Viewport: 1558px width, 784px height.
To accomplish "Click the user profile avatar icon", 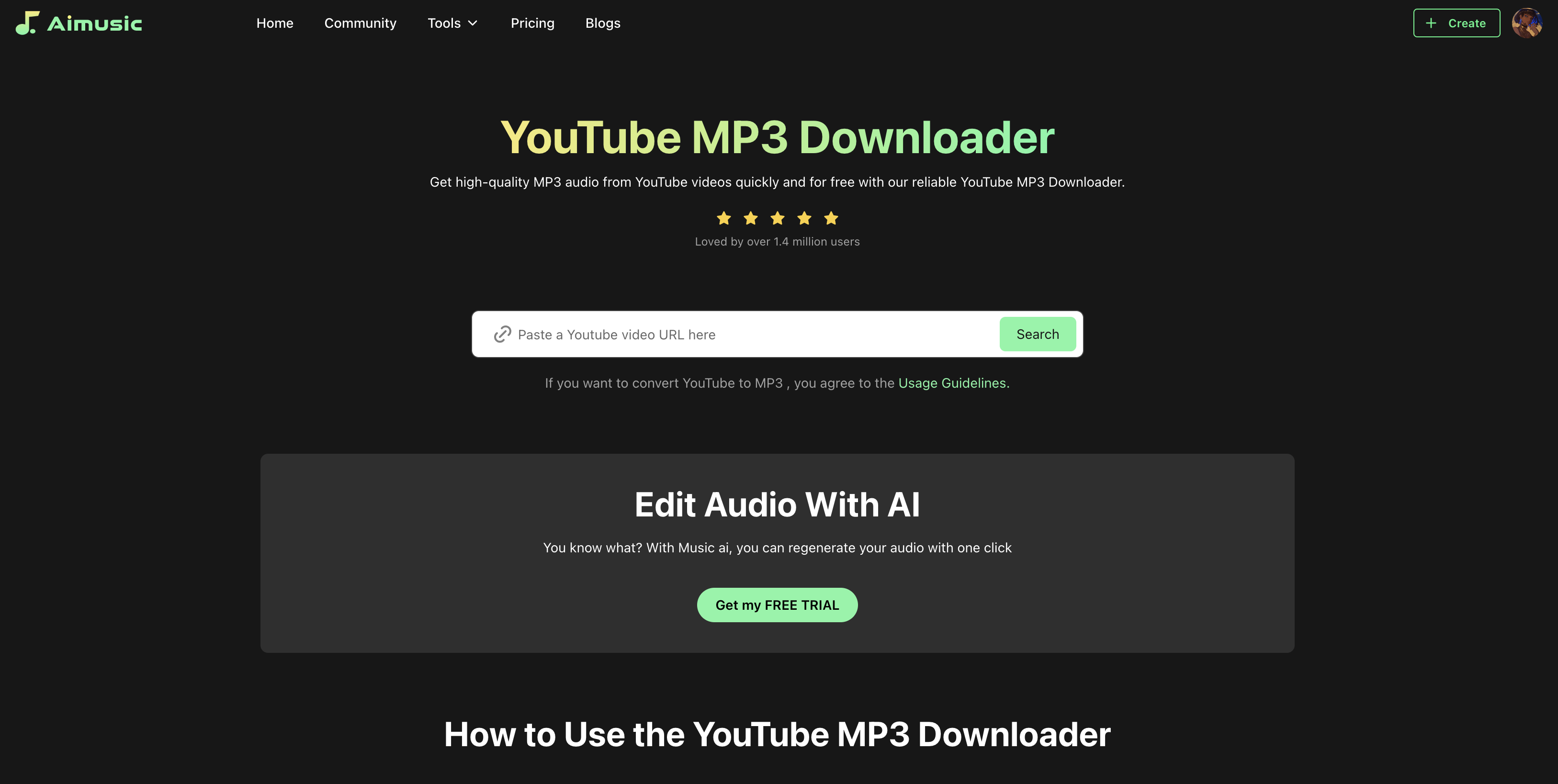I will [x=1527, y=22].
